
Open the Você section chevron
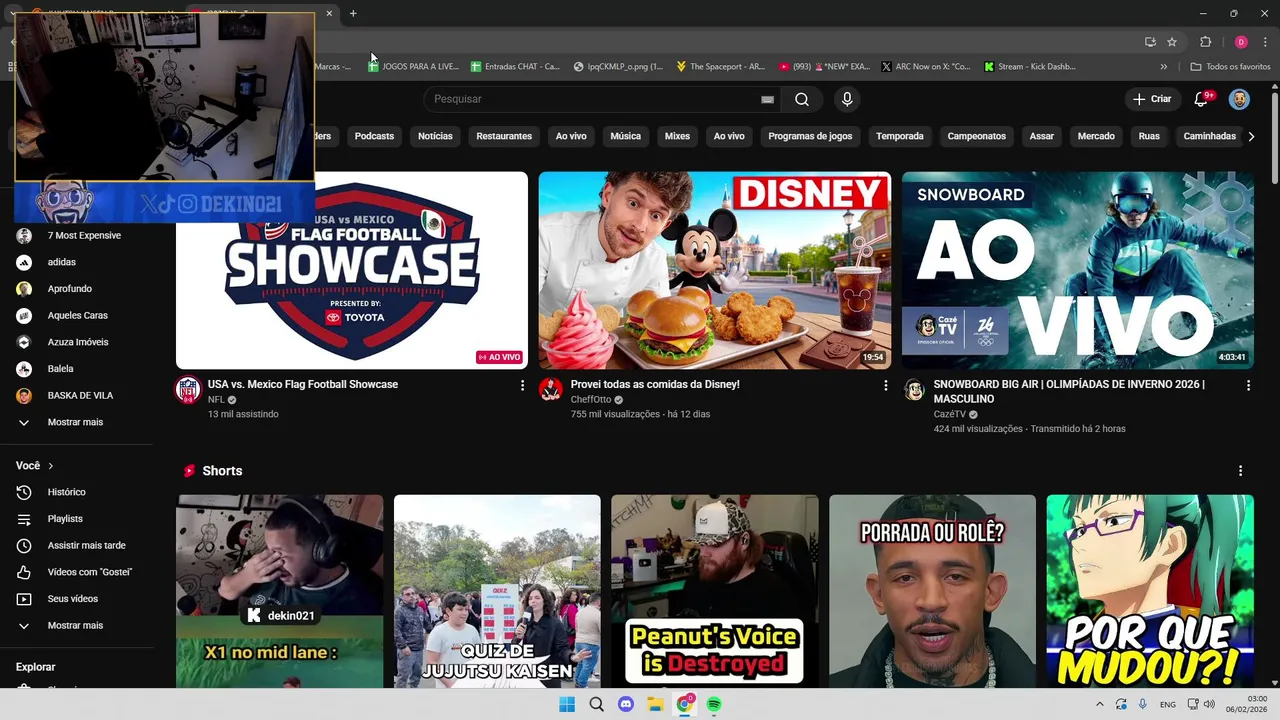[x=51, y=466]
